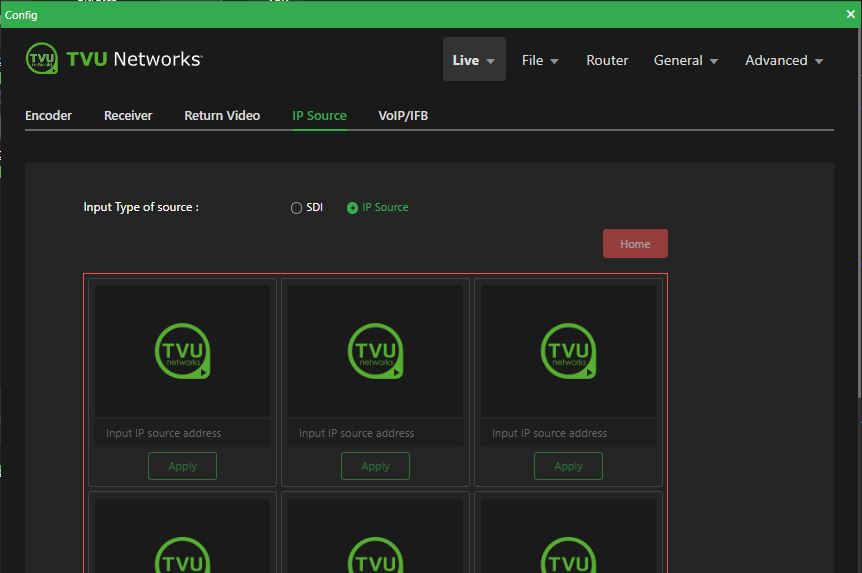862x573 pixels.
Task: Open the Live dropdown menu
Action: pyautogui.click(x=474, y=59)
